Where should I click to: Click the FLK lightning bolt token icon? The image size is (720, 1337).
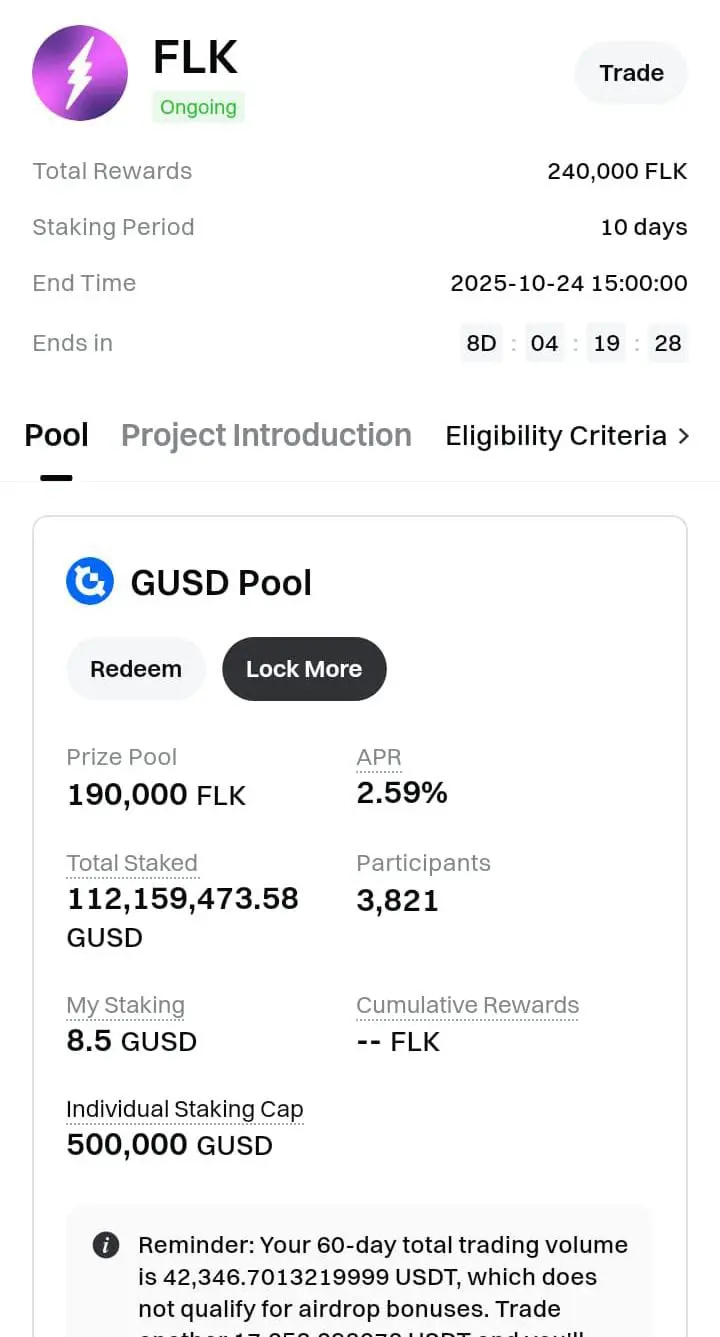(x=80, y=73)
